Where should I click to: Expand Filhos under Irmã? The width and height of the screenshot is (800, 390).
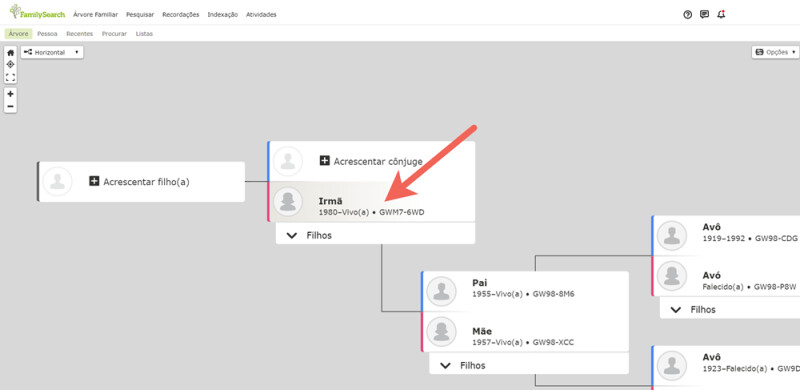click(x=376, y=235)
